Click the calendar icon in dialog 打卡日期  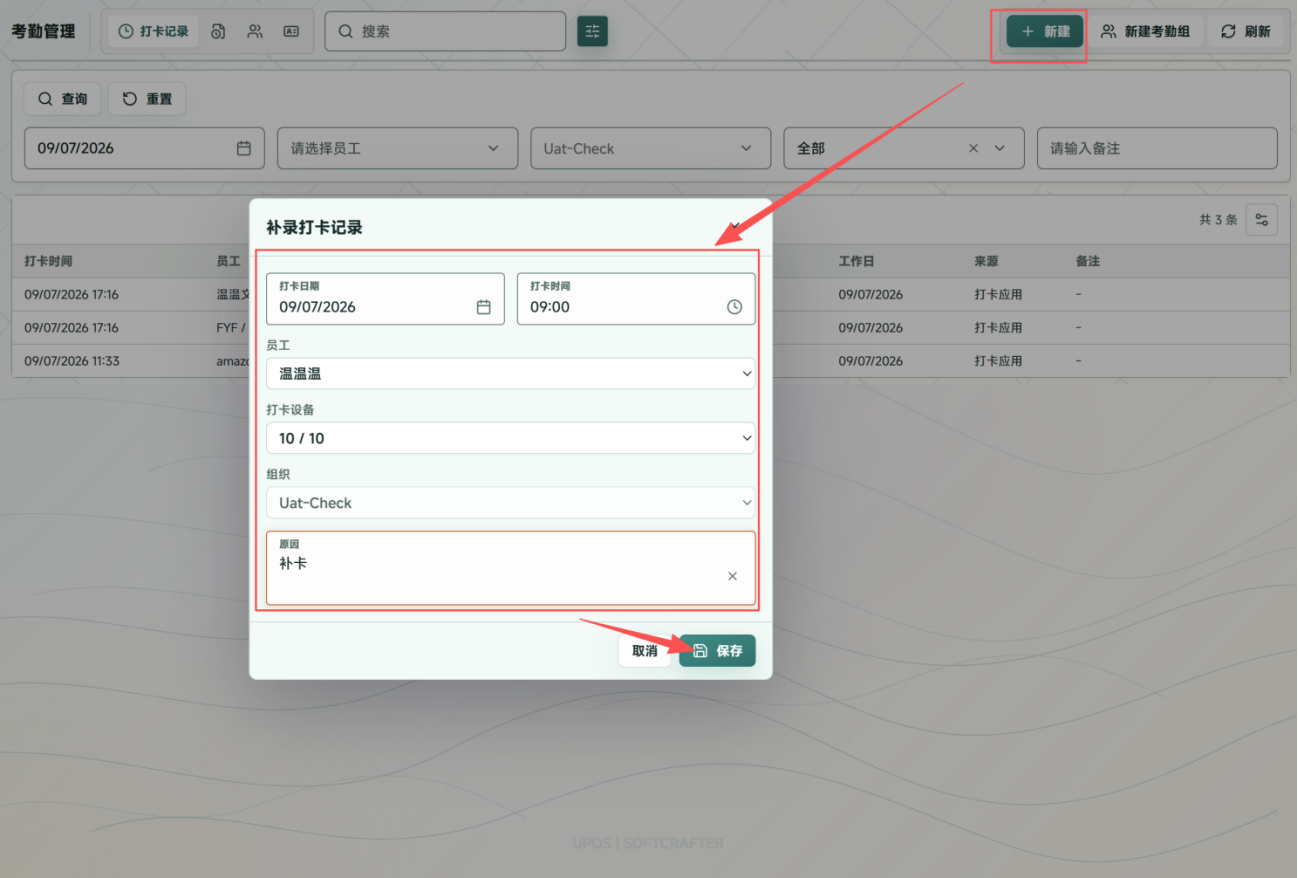(484, 307)
